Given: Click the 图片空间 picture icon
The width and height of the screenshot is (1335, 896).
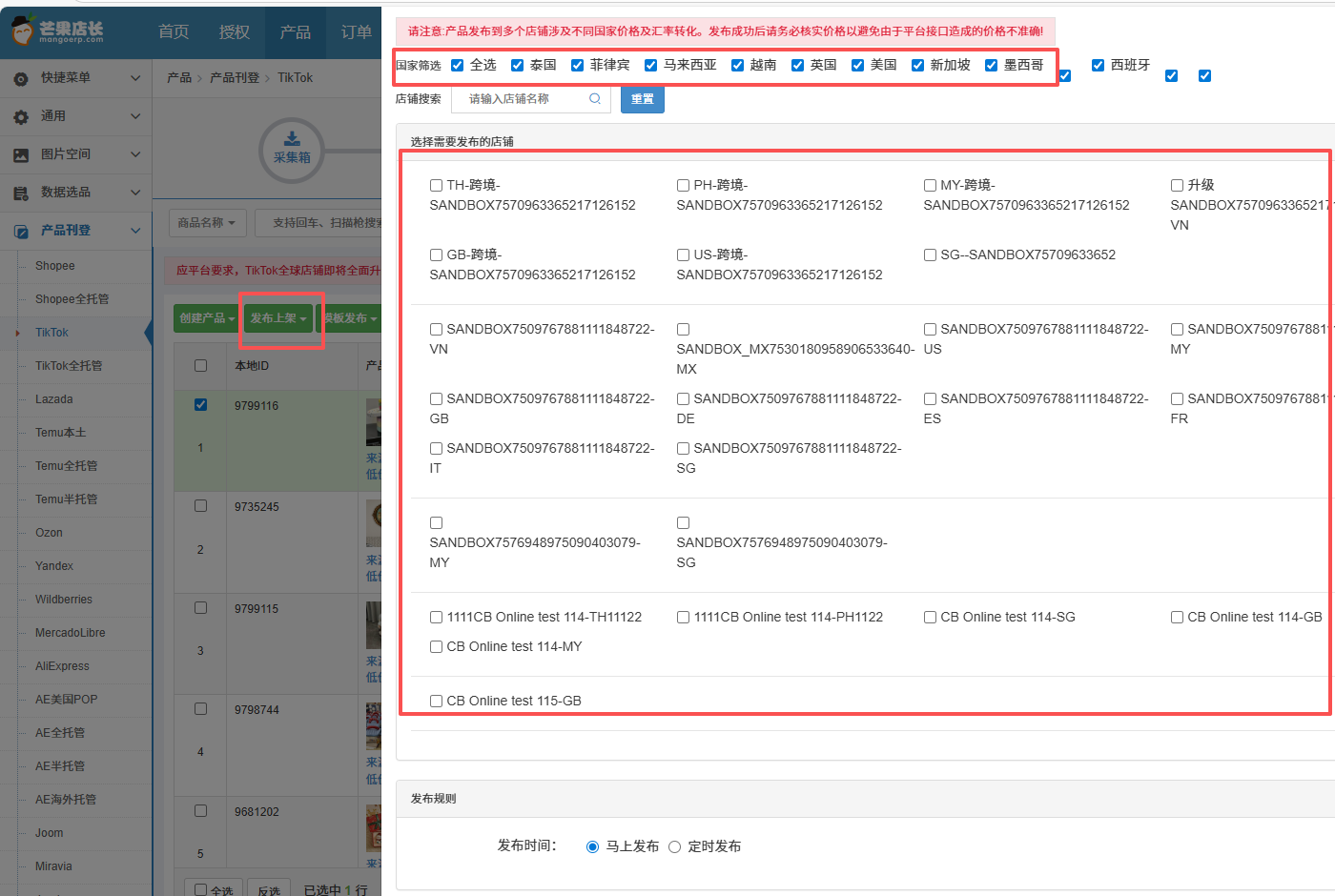Looking at the screenshot, I should (x=21, y=154).
